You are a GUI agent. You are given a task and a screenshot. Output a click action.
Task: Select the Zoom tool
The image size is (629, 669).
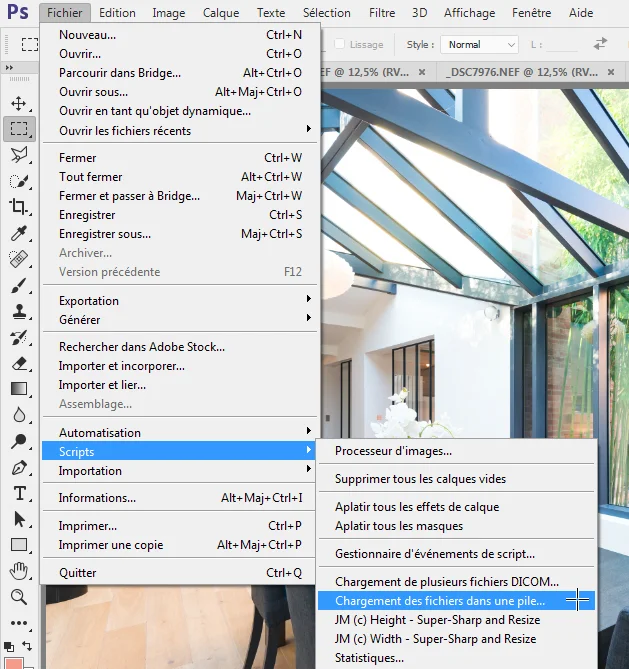[19, 597]
